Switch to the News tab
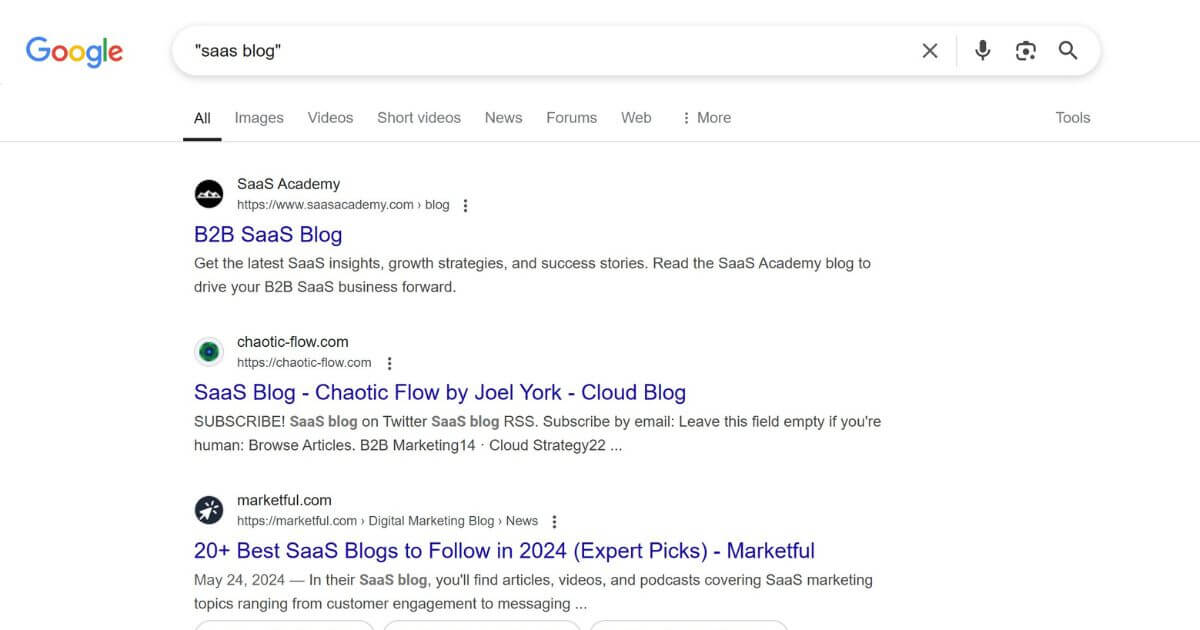Image resolution: width=1200 pixels, height=630 pixels. tap(503, 118)
